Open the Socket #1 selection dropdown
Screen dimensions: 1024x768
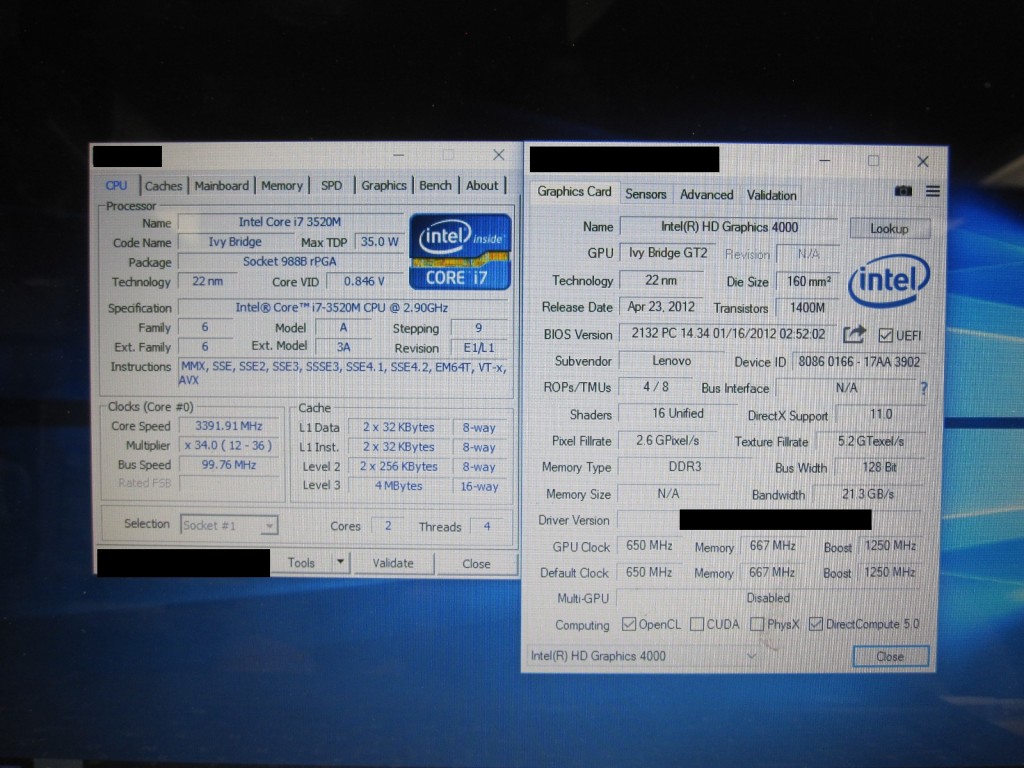click(x=229, y=525)
